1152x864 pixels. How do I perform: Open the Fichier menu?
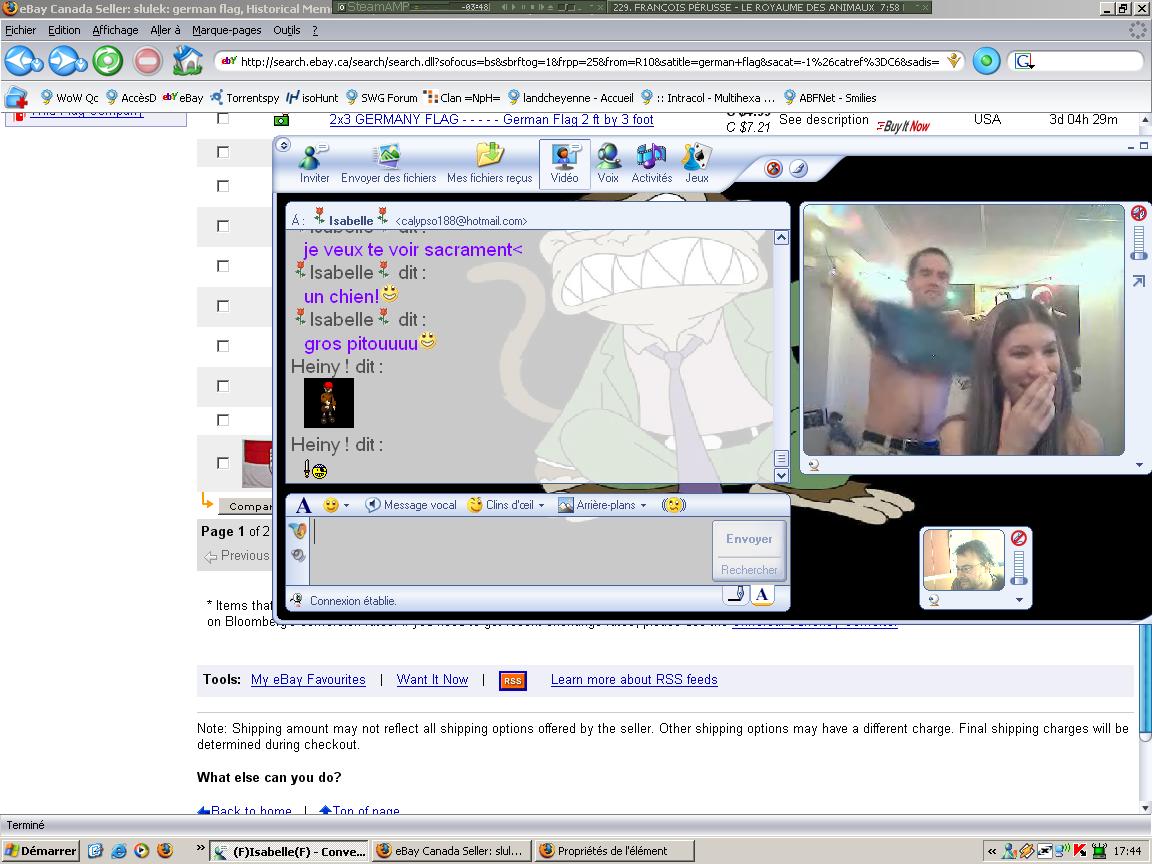point(21,30)
